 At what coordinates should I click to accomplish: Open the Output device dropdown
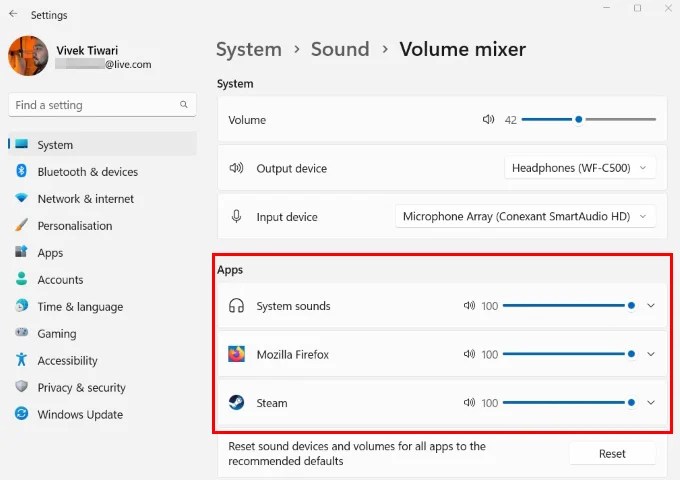pos(580,168)
